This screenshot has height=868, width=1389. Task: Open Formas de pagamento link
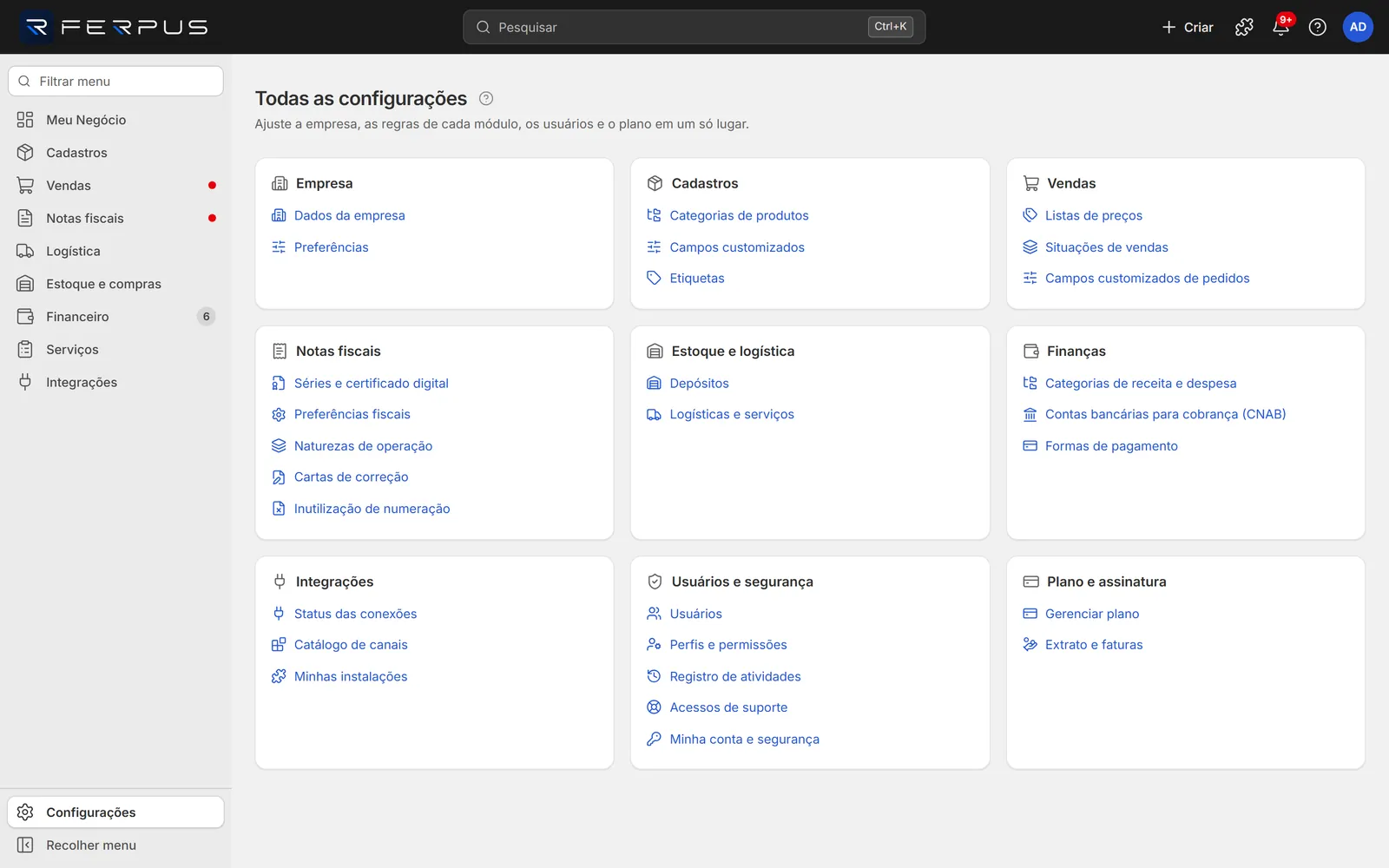1111,446
